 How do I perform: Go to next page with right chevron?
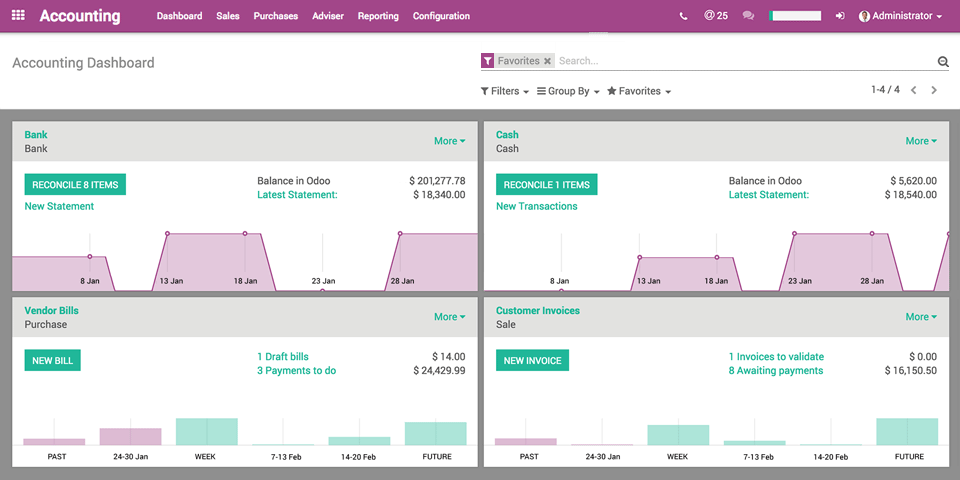click(x=934, y=90)
